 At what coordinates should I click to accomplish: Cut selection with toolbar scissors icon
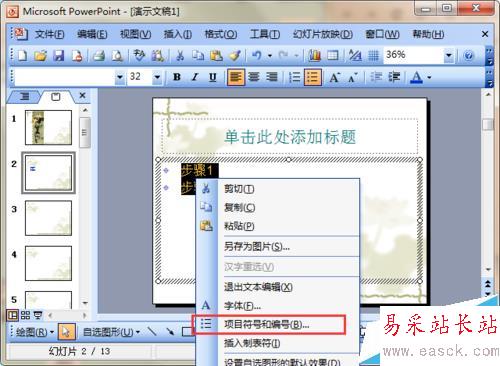180,55
